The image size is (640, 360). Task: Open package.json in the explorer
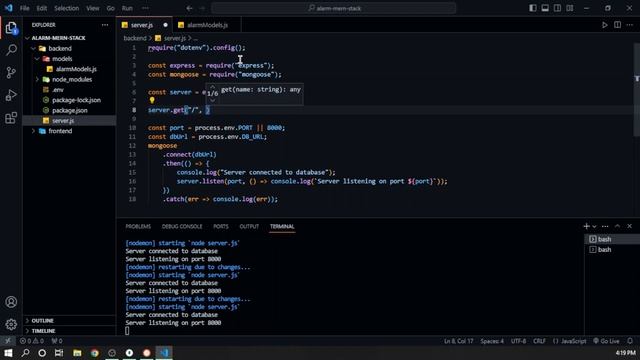tap(70, 111)
